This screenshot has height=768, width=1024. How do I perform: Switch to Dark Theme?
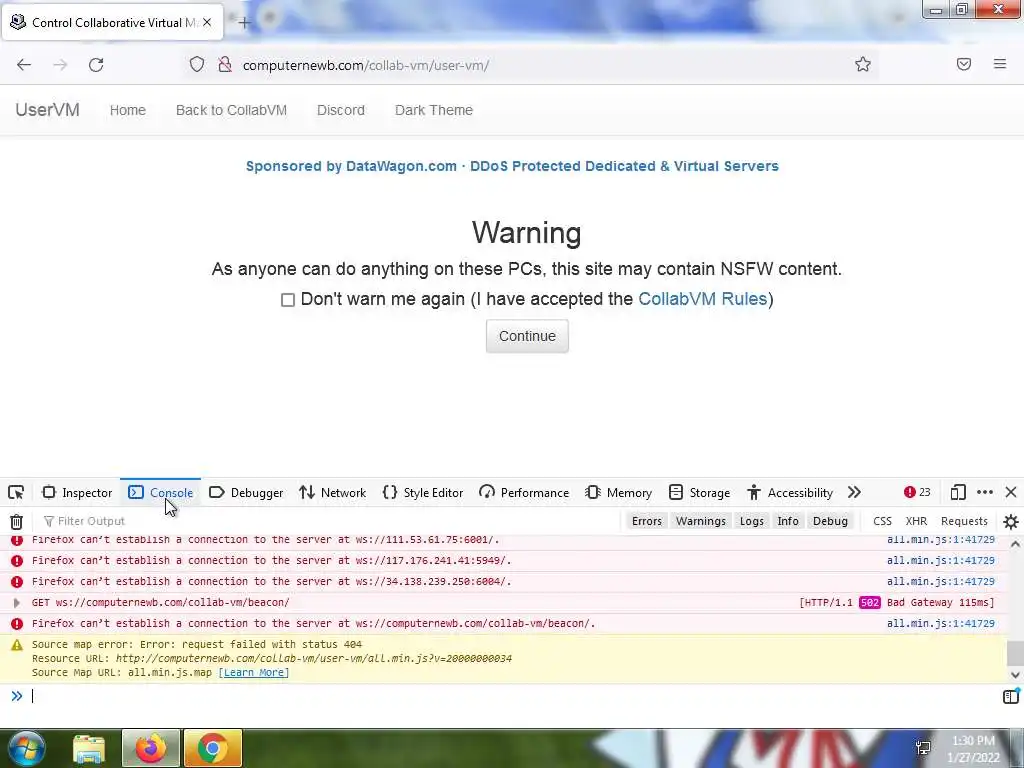[434, 110]
